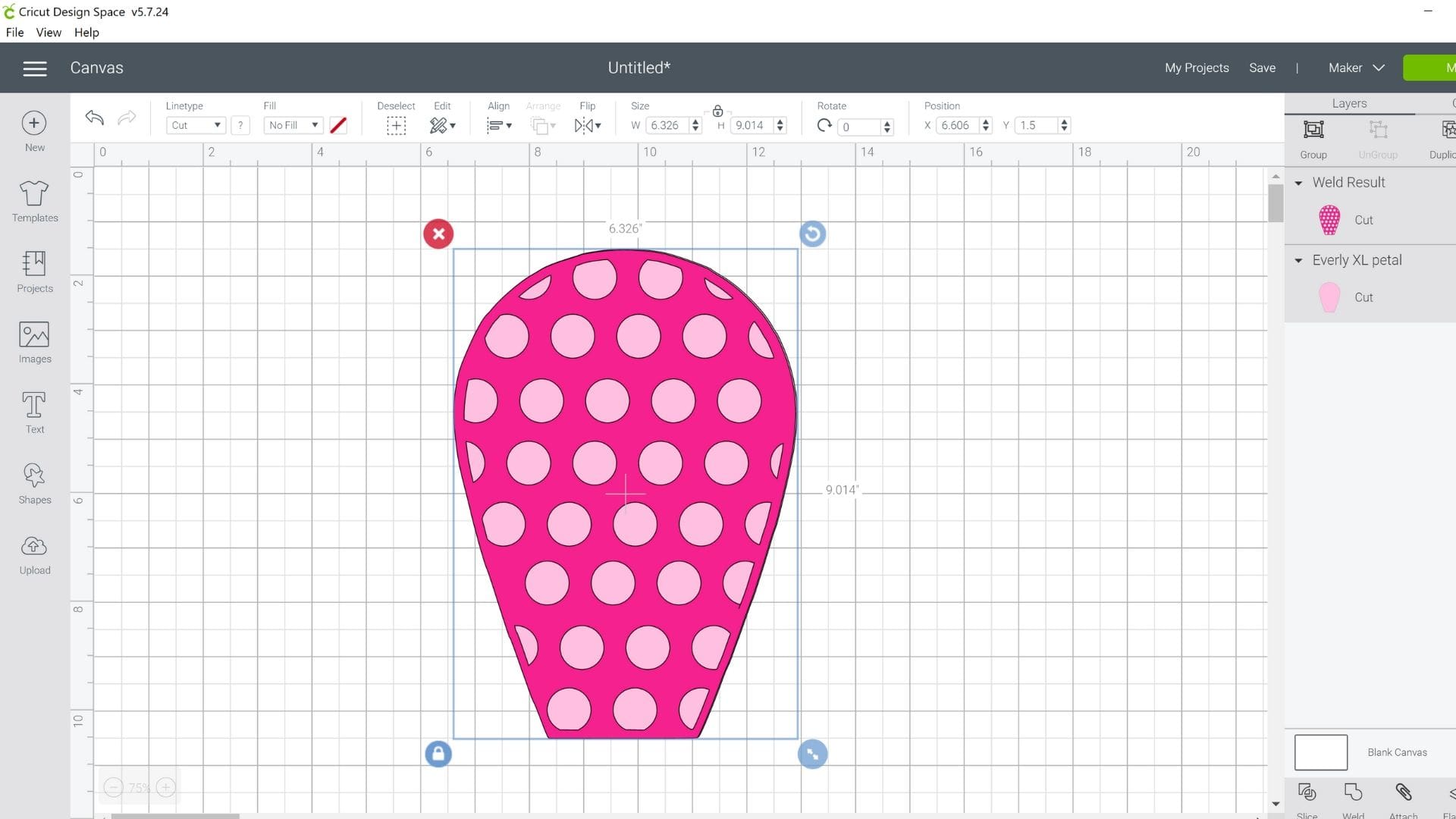Select the Attach tool
1456x819 pixels.
1402,796
